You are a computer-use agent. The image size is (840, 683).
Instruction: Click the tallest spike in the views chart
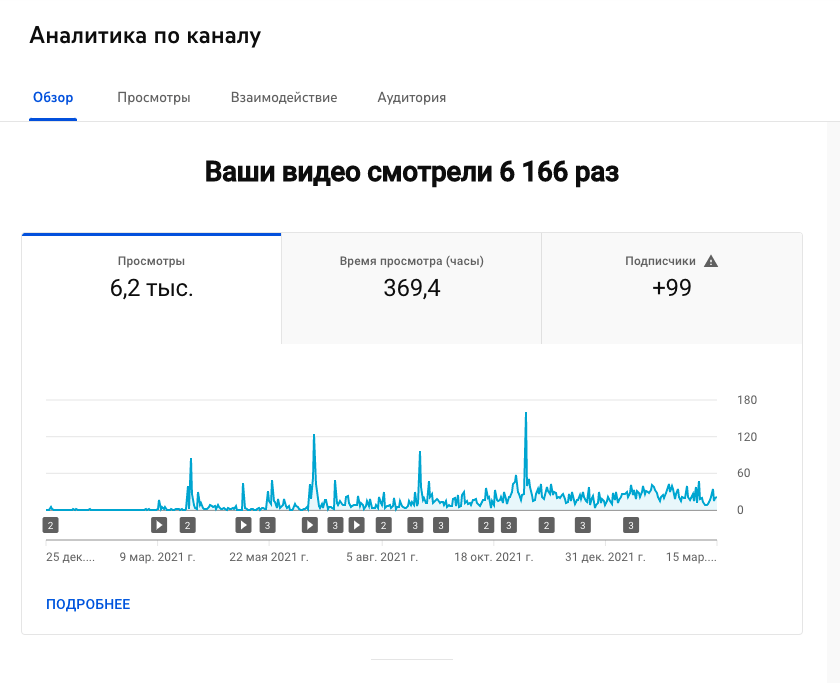(526, 415)
